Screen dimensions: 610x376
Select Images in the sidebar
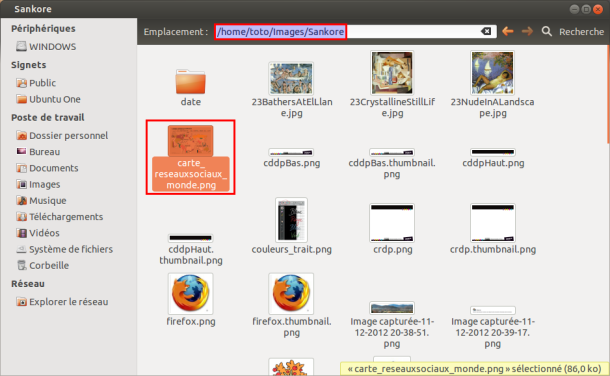point(38,184)
